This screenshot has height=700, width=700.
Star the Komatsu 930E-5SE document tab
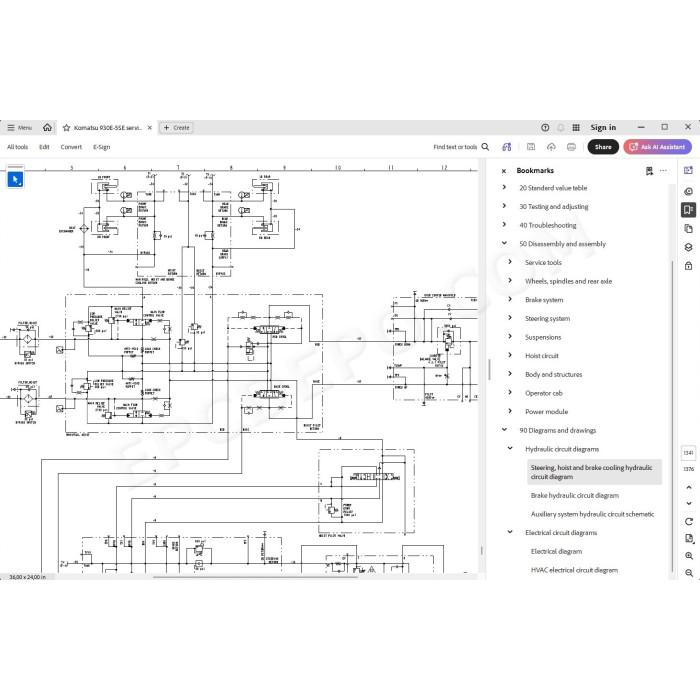point(67,128)
